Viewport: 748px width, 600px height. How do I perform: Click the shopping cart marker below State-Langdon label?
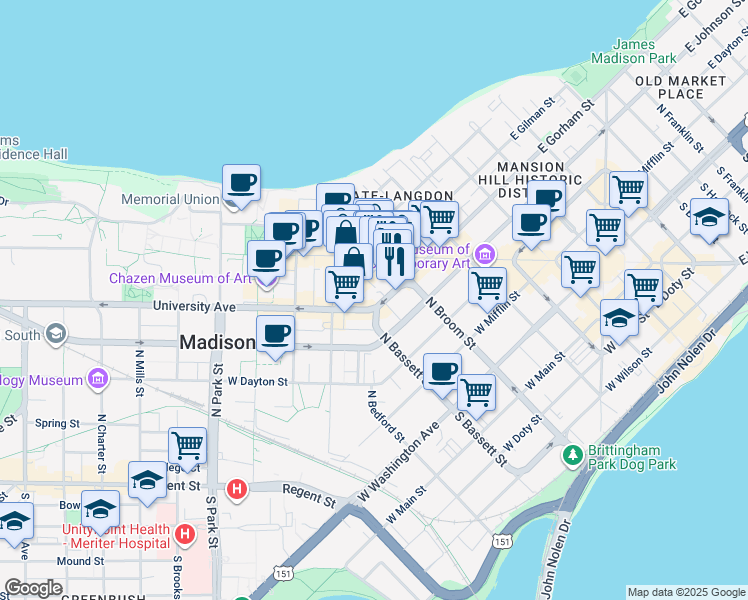click(x=440, y=220)
